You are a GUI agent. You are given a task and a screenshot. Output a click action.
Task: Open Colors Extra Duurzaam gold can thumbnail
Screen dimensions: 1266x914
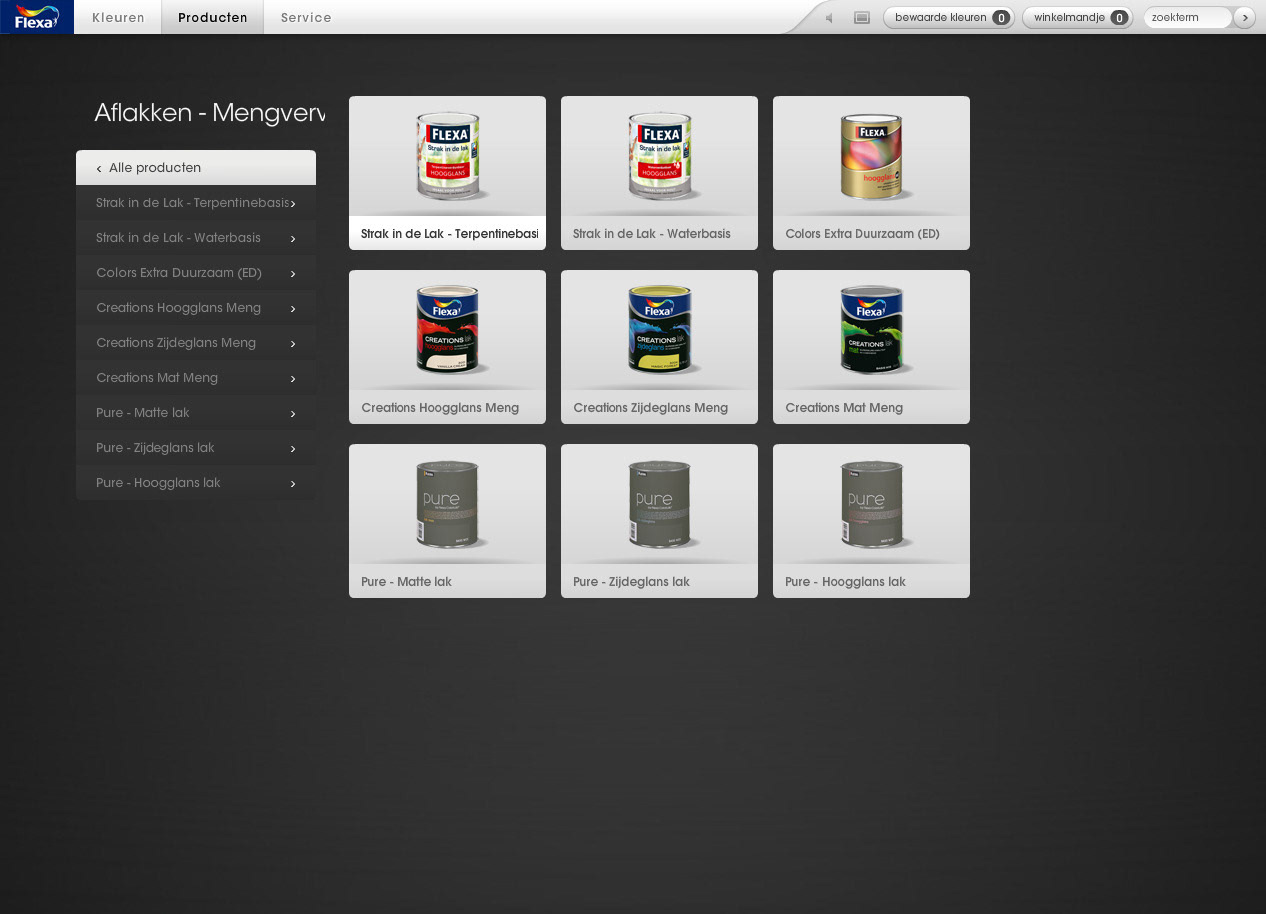point(872,157)
